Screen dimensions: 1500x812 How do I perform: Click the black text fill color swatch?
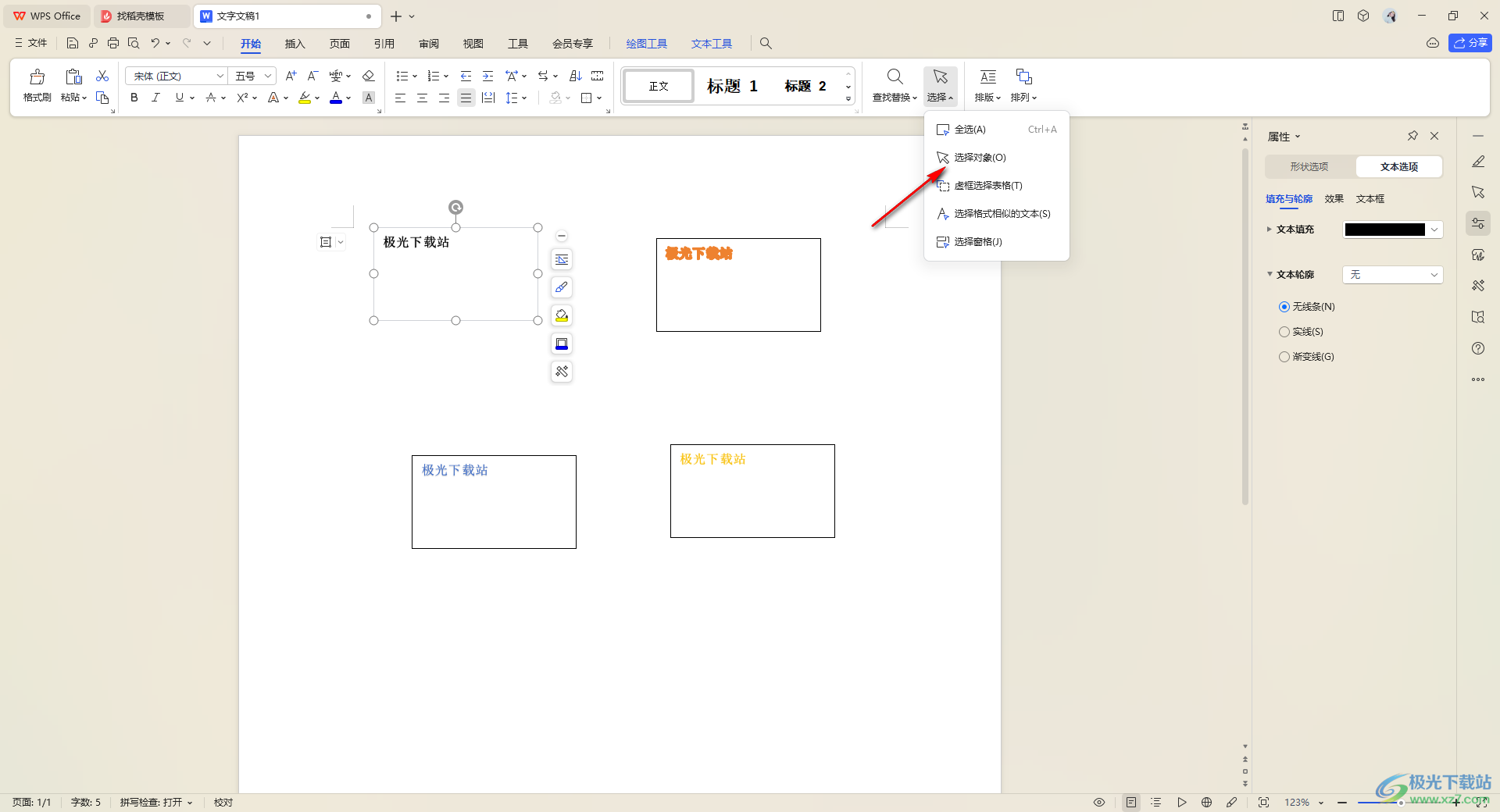pyautogui.click(x=1384, y=230)
